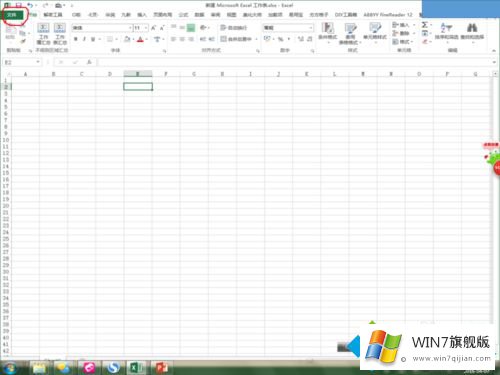Image resolution: width=500 pixels, height=375 pixels.
Task: Click the Borders icon
Action: (x=110, y=39)
